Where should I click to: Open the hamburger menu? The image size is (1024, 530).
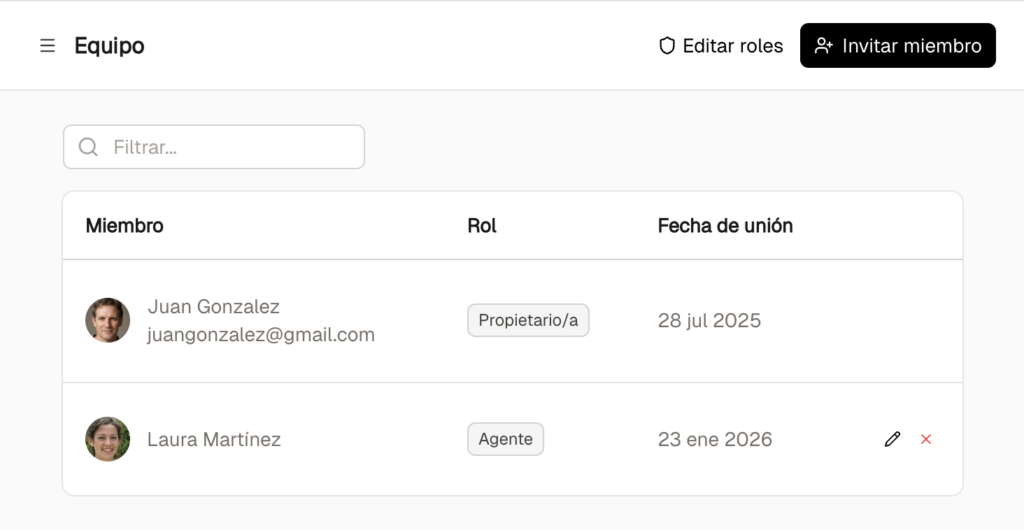tap(47, 46)
